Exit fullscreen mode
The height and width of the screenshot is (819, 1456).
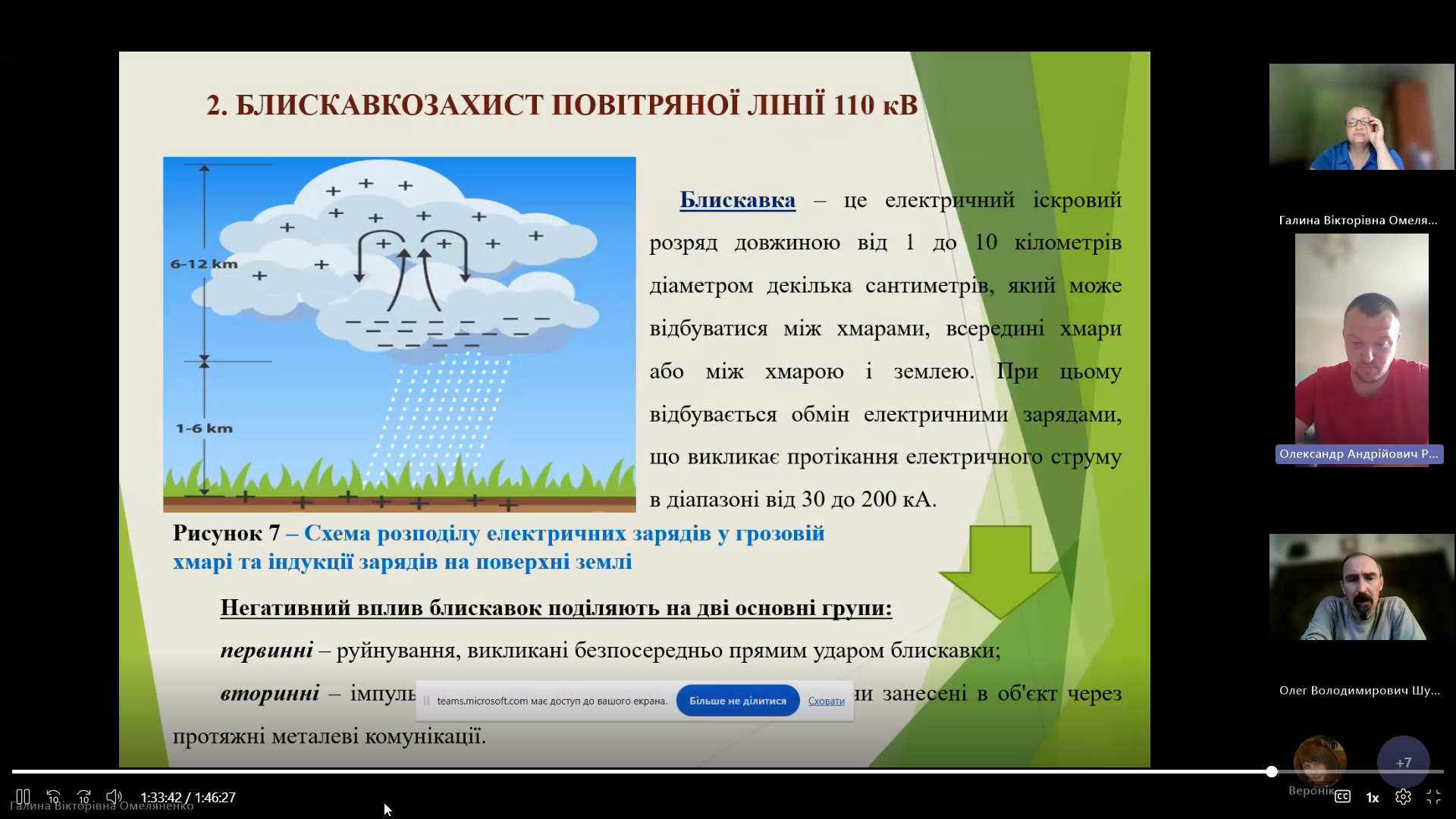[1433, 797]
